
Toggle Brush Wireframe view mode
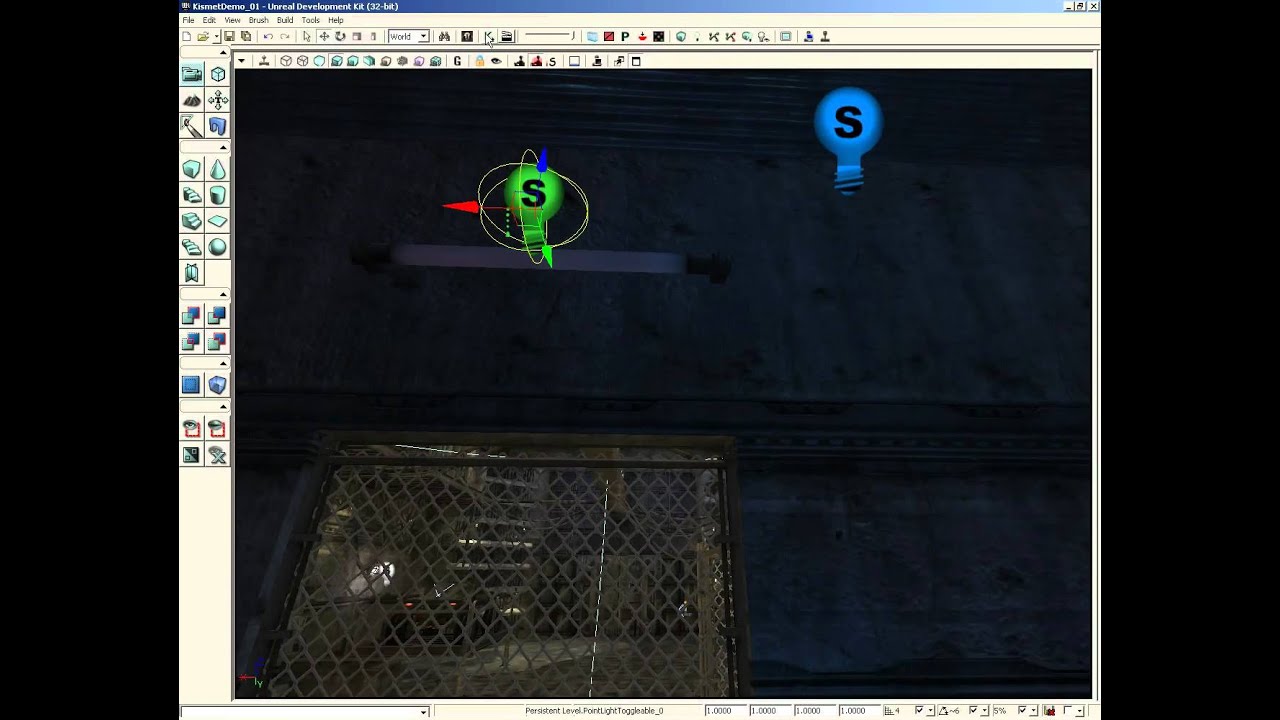pyautogui.click(x=286, y=62)
